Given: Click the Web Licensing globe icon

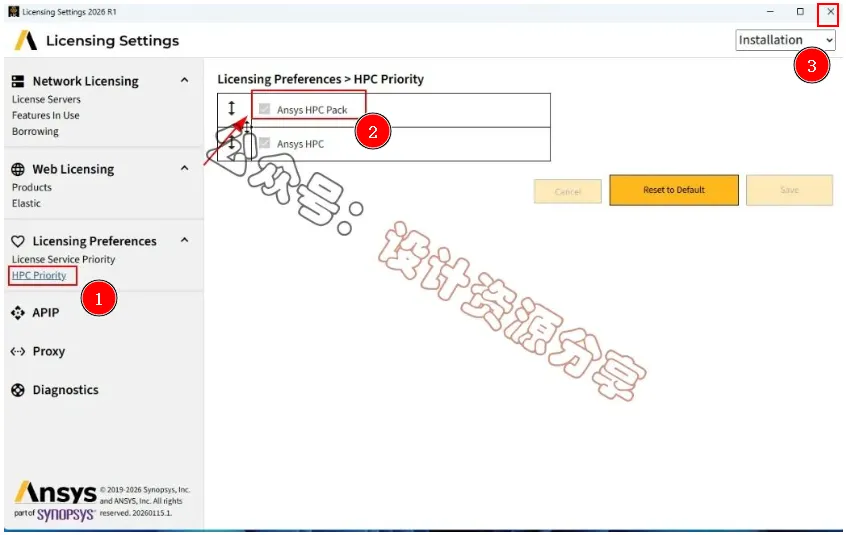Looking at the screenshot, I should point(18,169).
